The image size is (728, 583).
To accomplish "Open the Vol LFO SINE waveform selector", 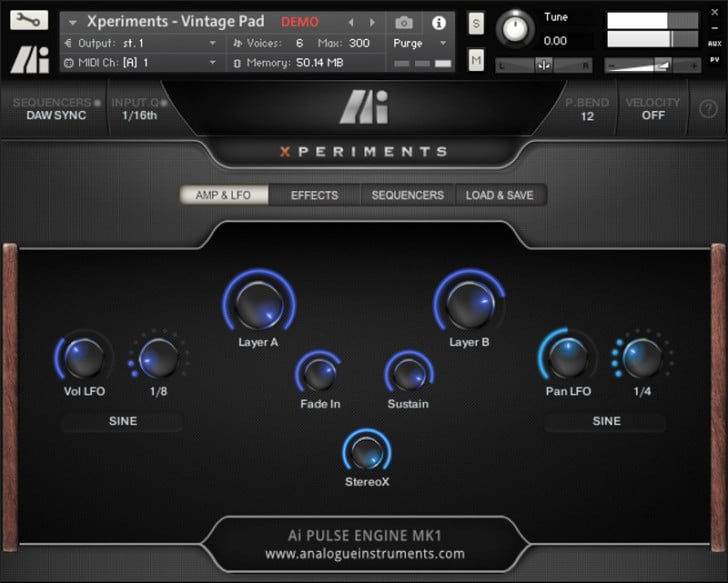I will [x=122, y=421].
